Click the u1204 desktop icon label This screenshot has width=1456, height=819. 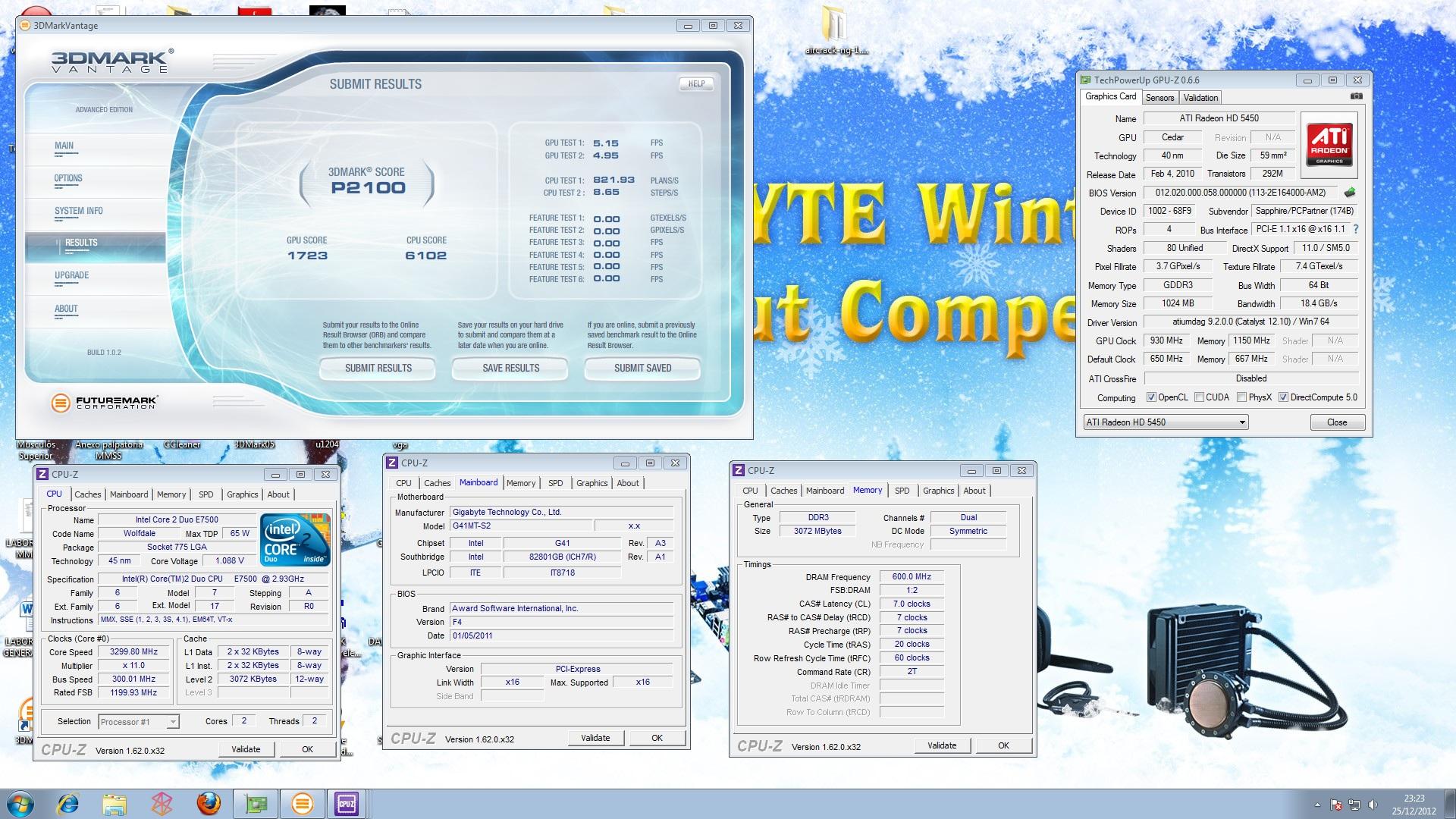pos(327,444)
